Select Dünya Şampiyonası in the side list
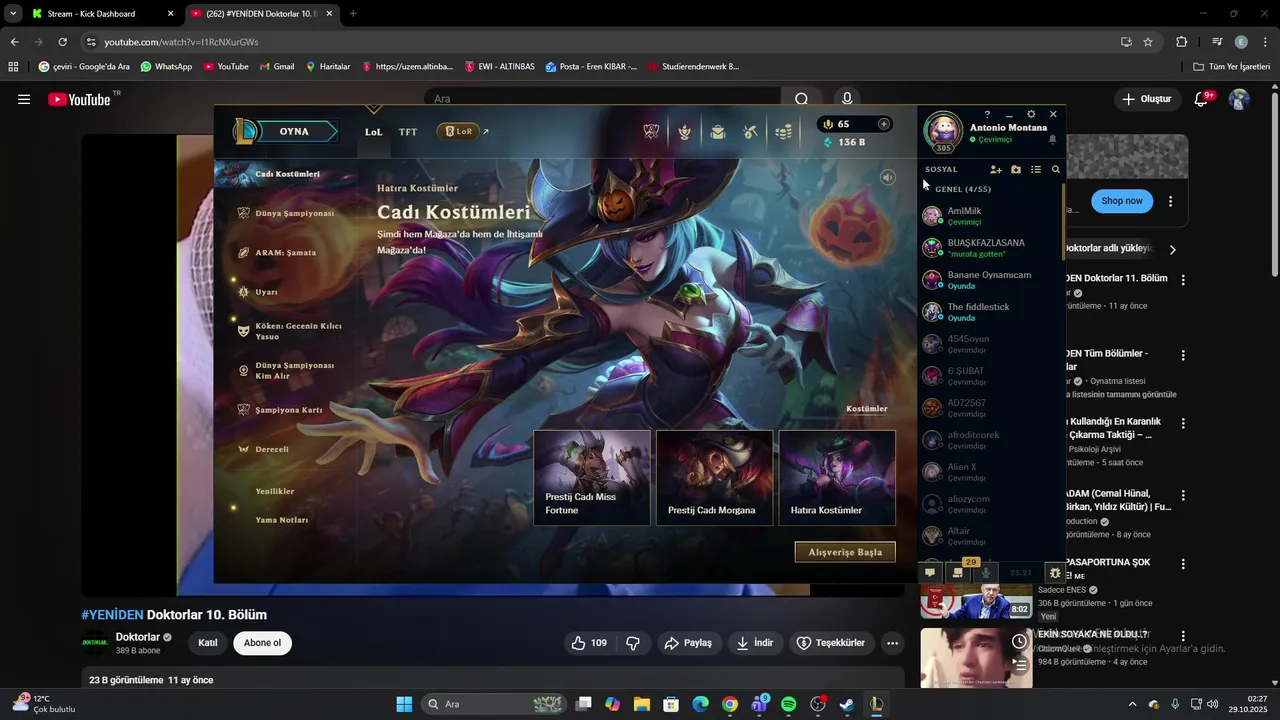The image size is (1280, 720). (294, 213)
